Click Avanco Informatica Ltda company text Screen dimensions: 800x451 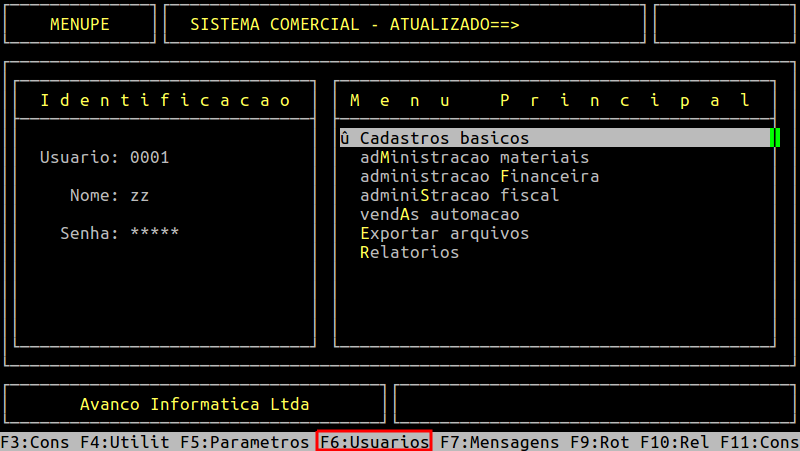194,404
